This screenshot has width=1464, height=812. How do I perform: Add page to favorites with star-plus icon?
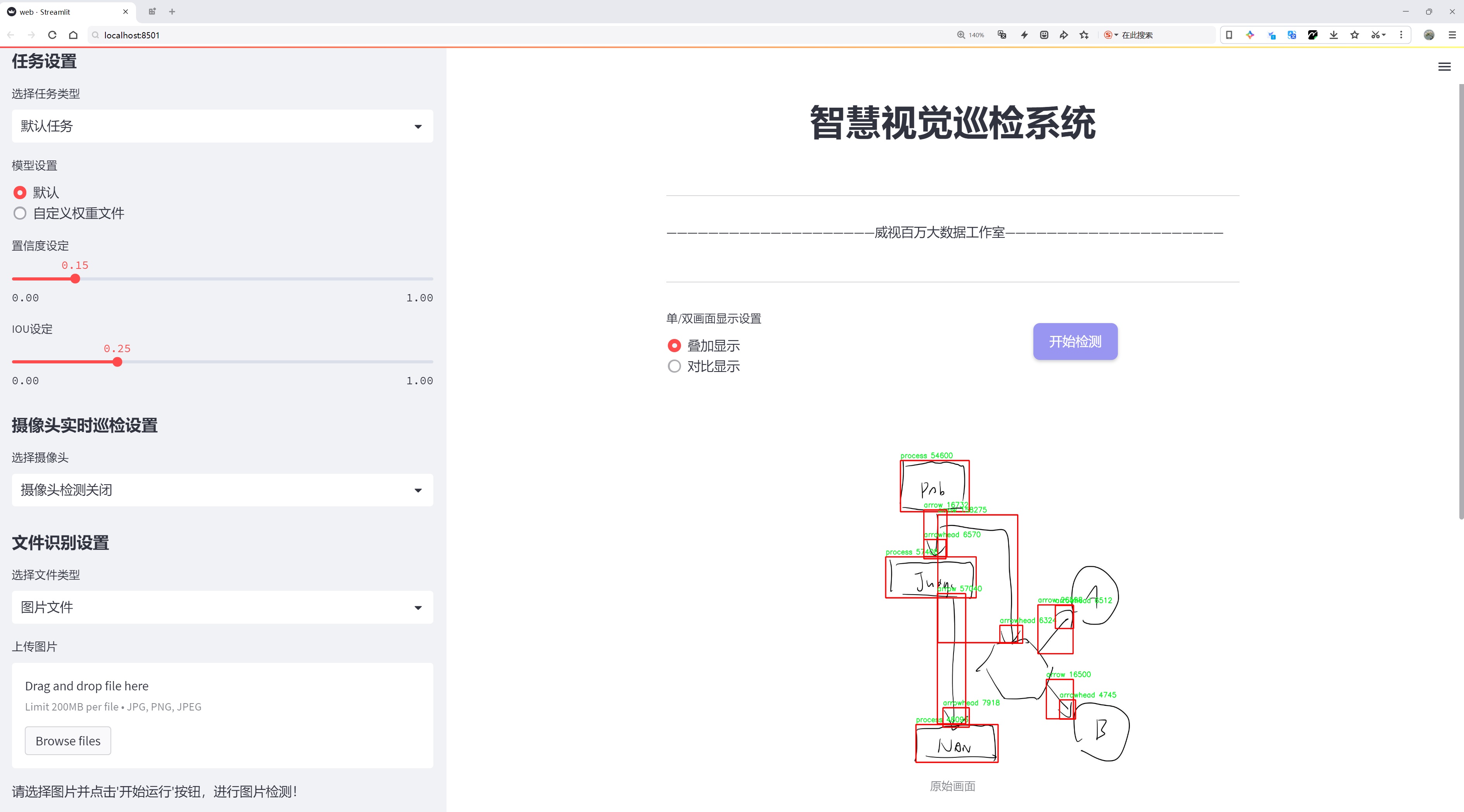1085,34
